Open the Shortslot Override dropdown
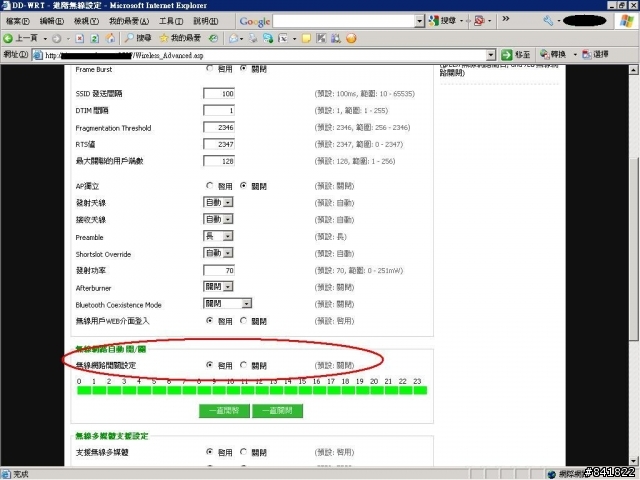This screenshot has width=640, height=480. (218, 253)
